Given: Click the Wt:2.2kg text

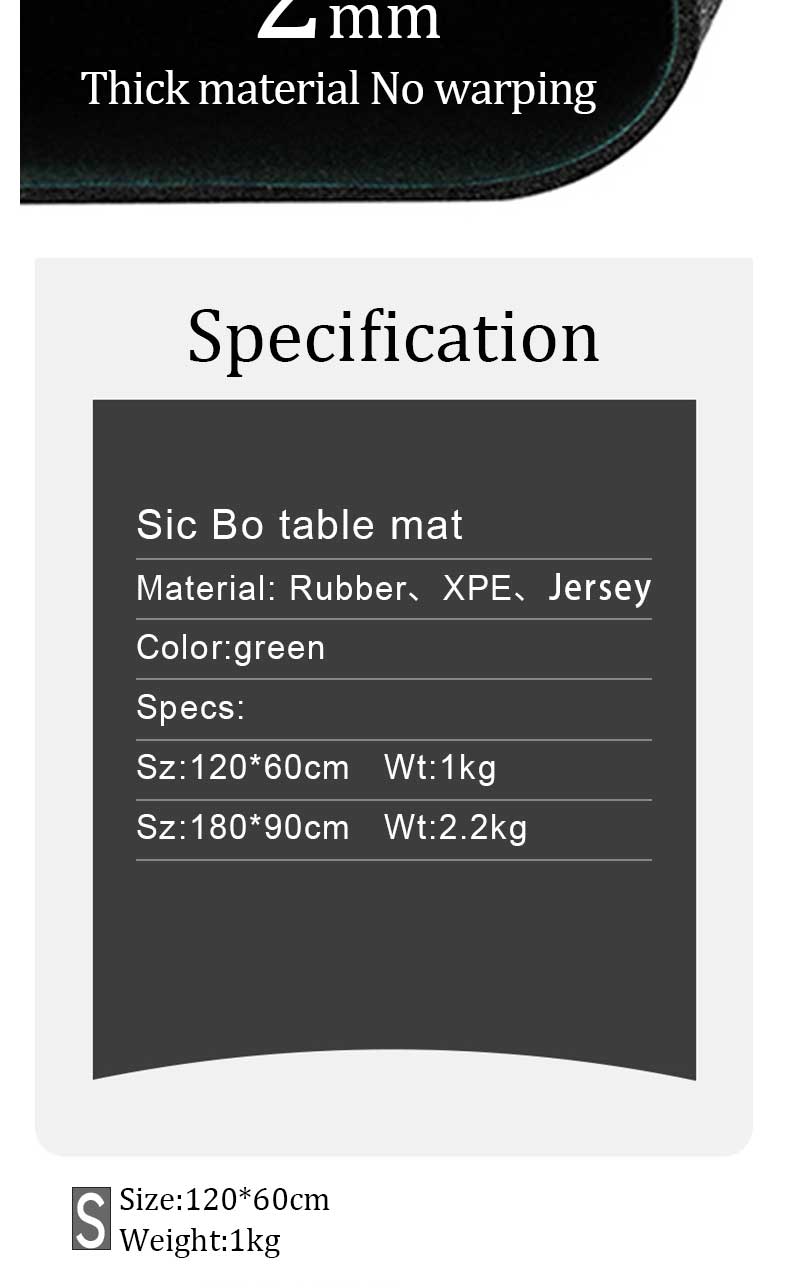Looking at the screenshot, I should click(455, 828).
